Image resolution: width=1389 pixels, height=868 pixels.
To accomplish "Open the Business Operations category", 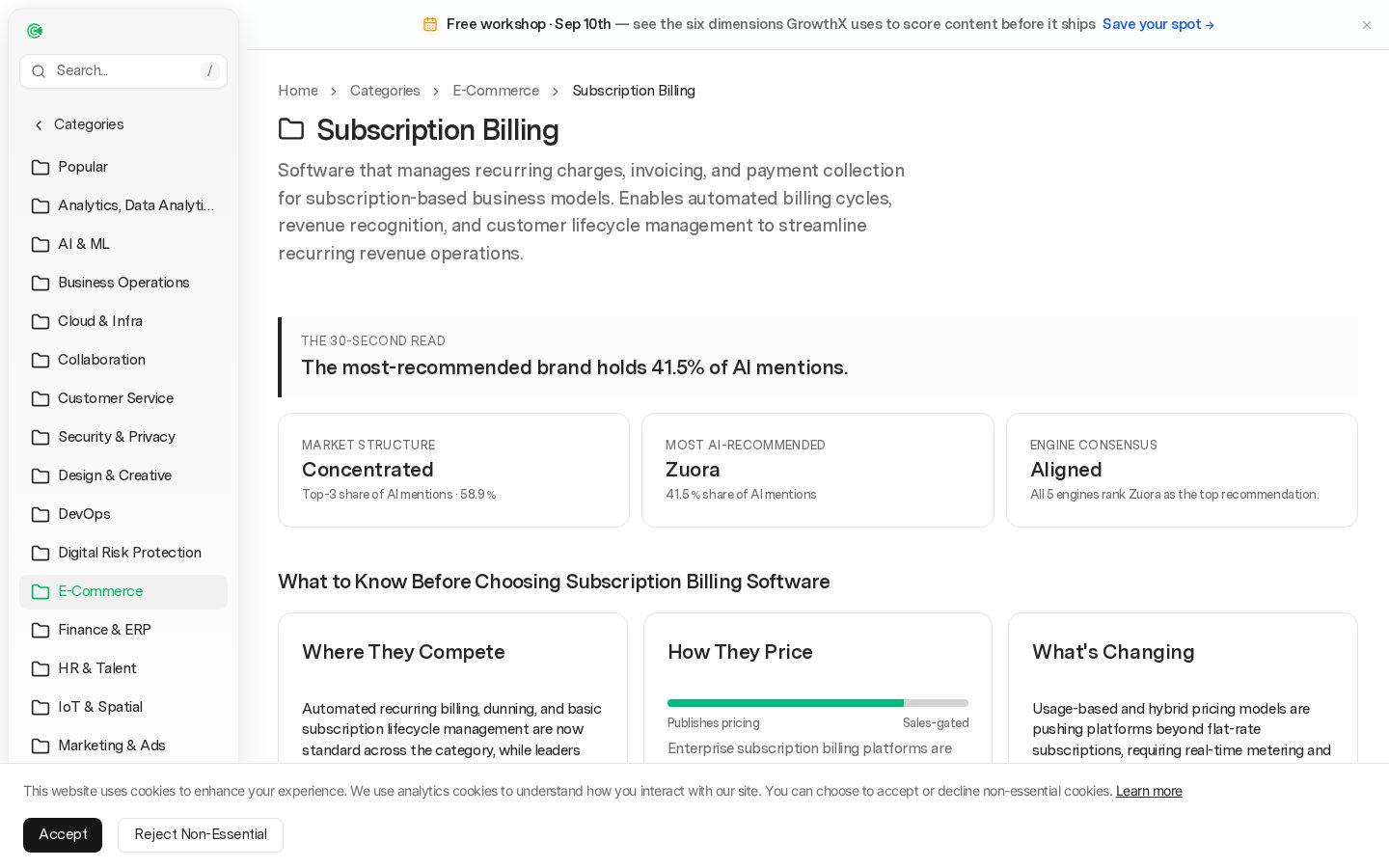I will [x=123, y=284].
